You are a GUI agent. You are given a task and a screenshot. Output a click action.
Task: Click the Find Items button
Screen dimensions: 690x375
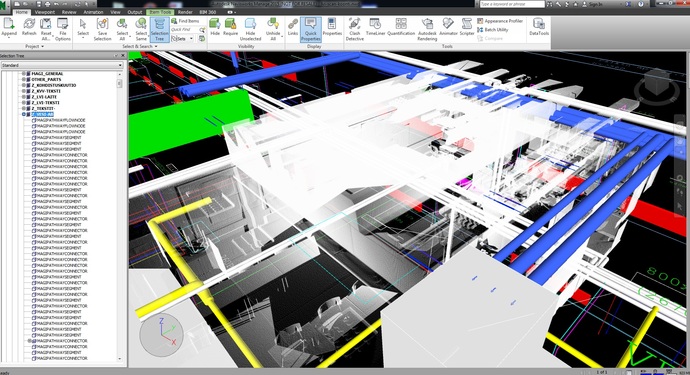pos(185,21)
